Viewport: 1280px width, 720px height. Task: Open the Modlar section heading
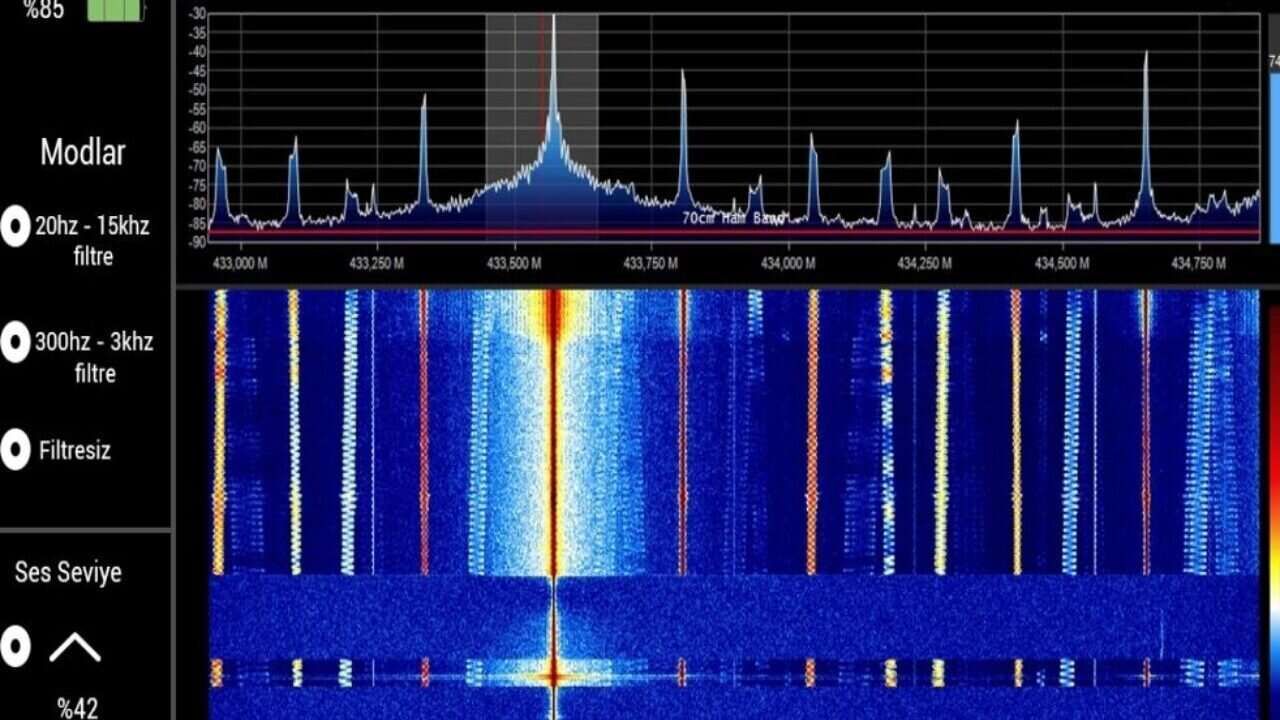(x=83, y=153)
